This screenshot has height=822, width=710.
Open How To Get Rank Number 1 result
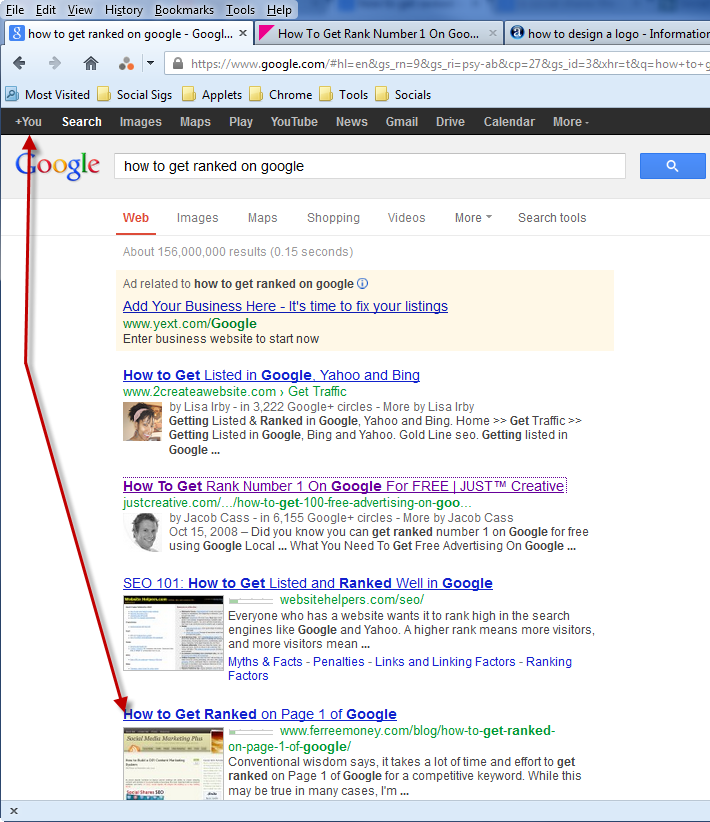click(343, 486)
